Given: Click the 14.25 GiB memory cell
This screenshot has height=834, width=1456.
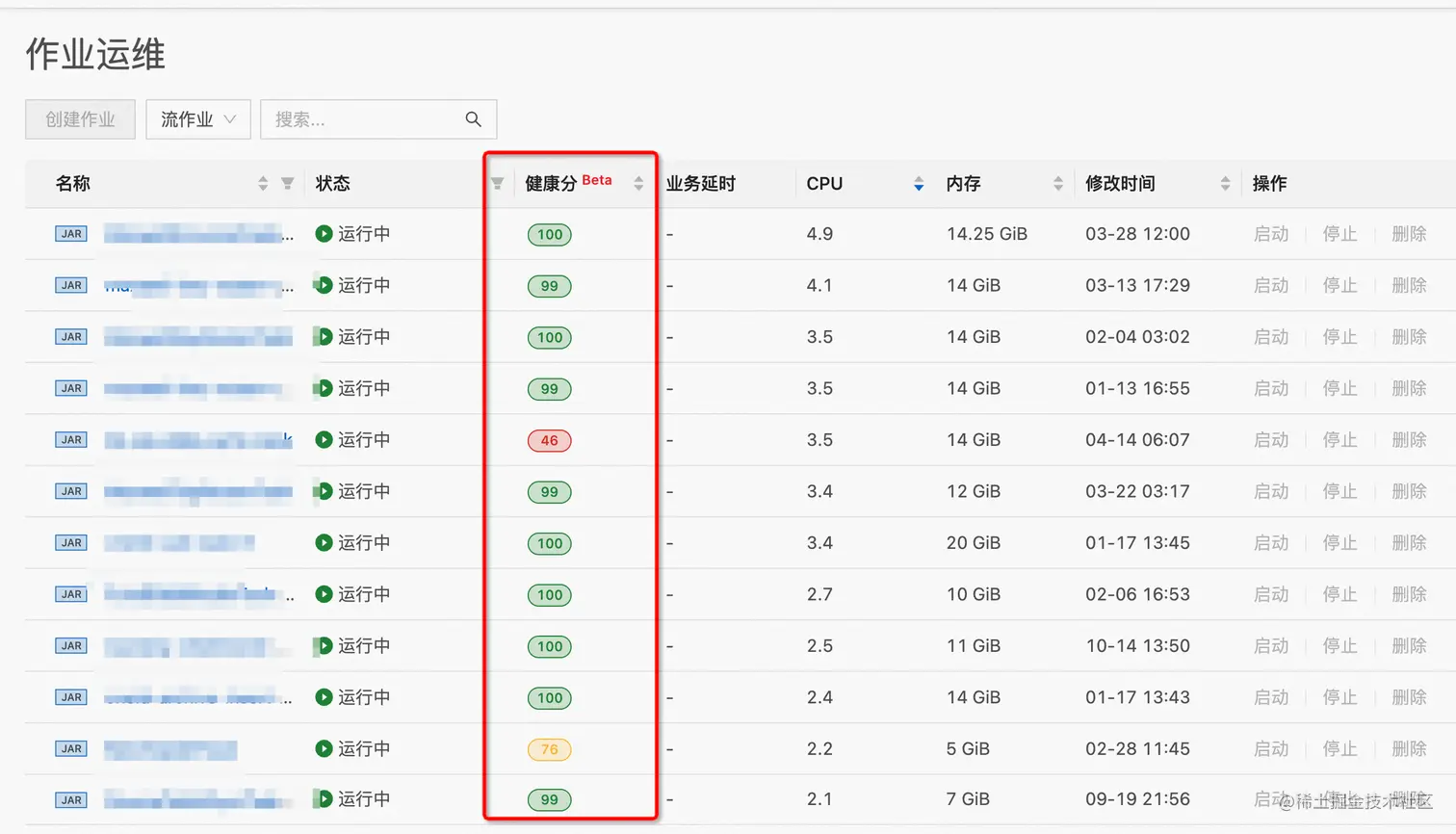Looking at the screenshot, I should tap(987, 234).
